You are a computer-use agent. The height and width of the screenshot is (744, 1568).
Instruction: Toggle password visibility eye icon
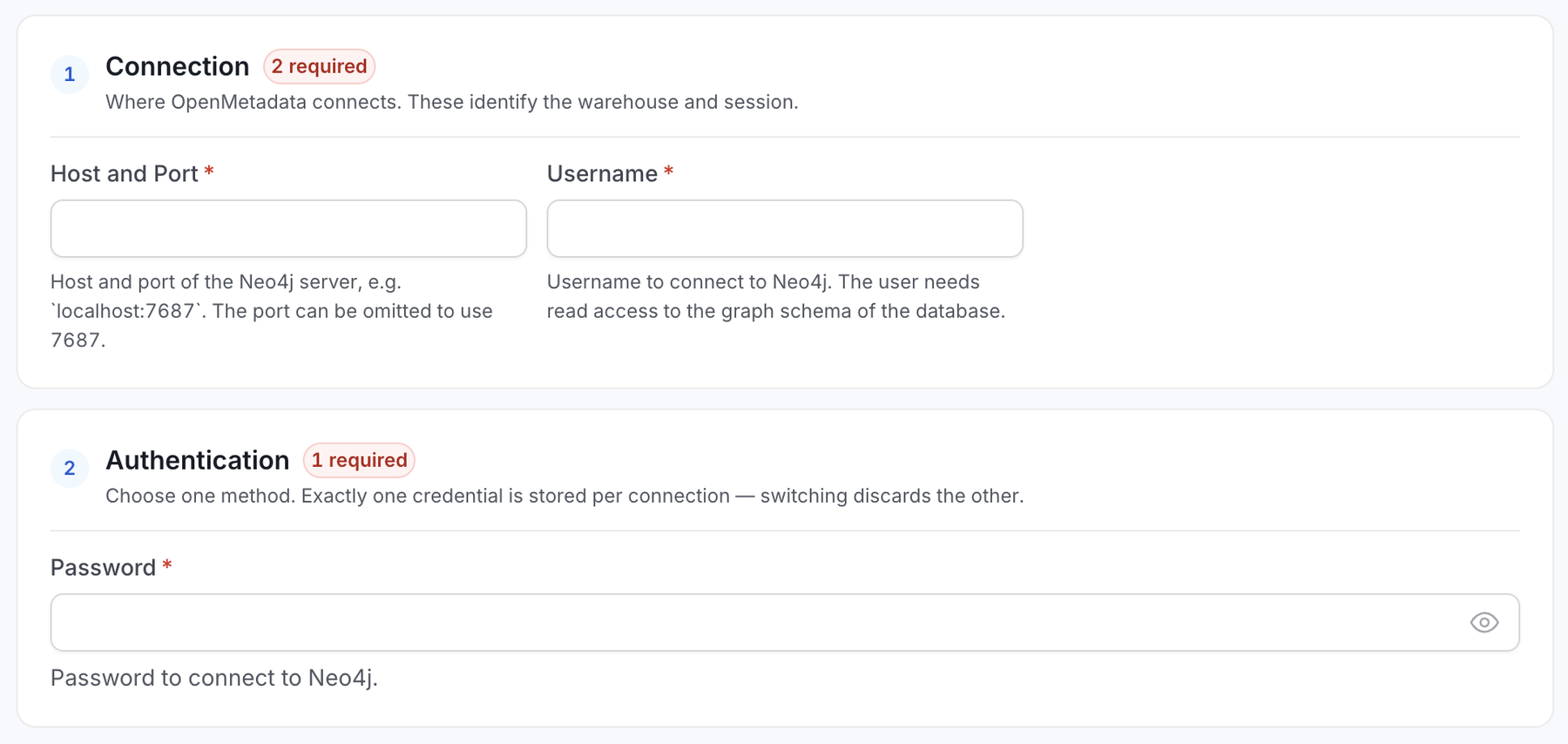coord(1484,622)
